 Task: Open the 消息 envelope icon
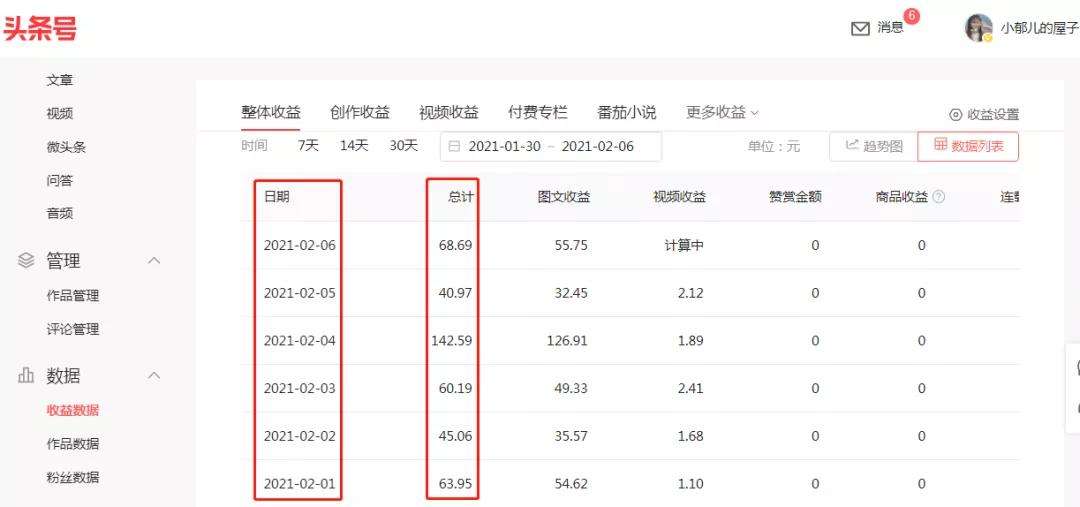[x=860, y=28]
